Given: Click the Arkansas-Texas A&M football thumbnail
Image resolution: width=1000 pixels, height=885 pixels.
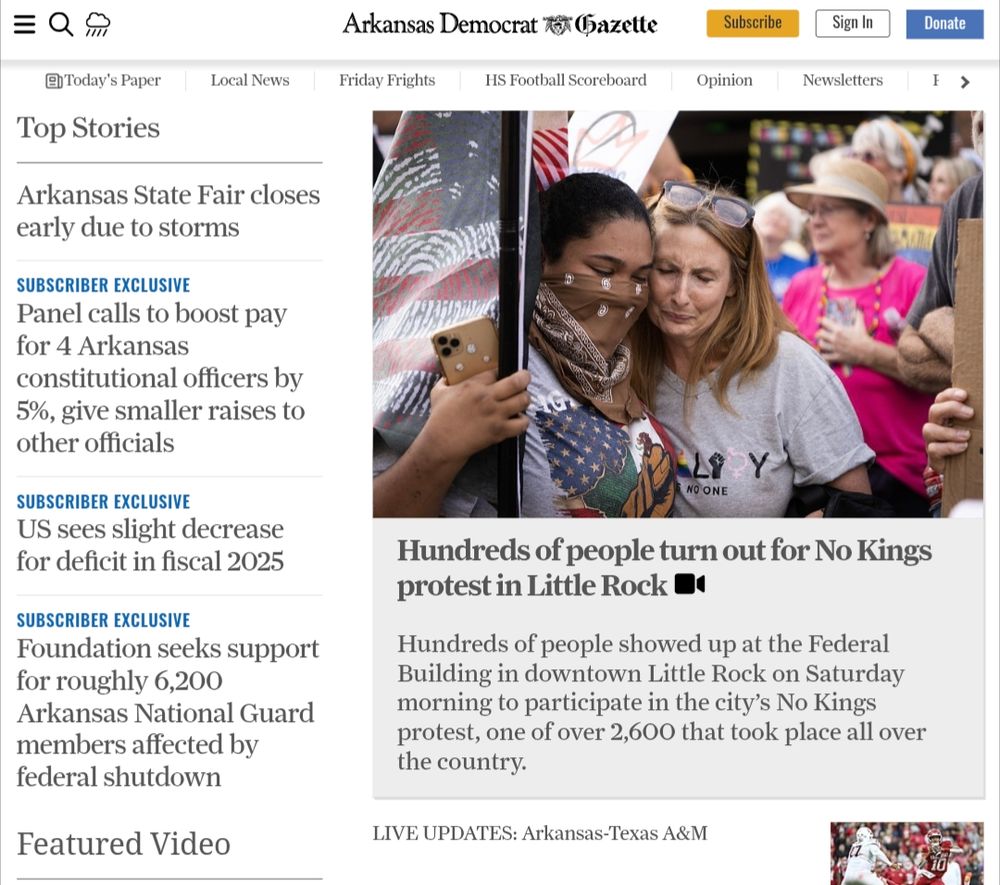Looking at the screenshot, I should coord(907,853).
